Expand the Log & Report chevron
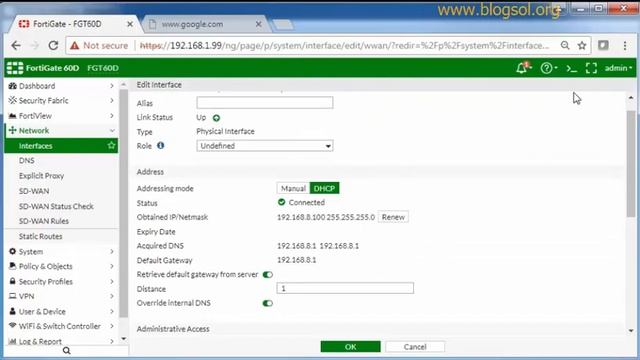Viewport: 640px width, 360px height. pyautogui.click(x=112, y=341)
